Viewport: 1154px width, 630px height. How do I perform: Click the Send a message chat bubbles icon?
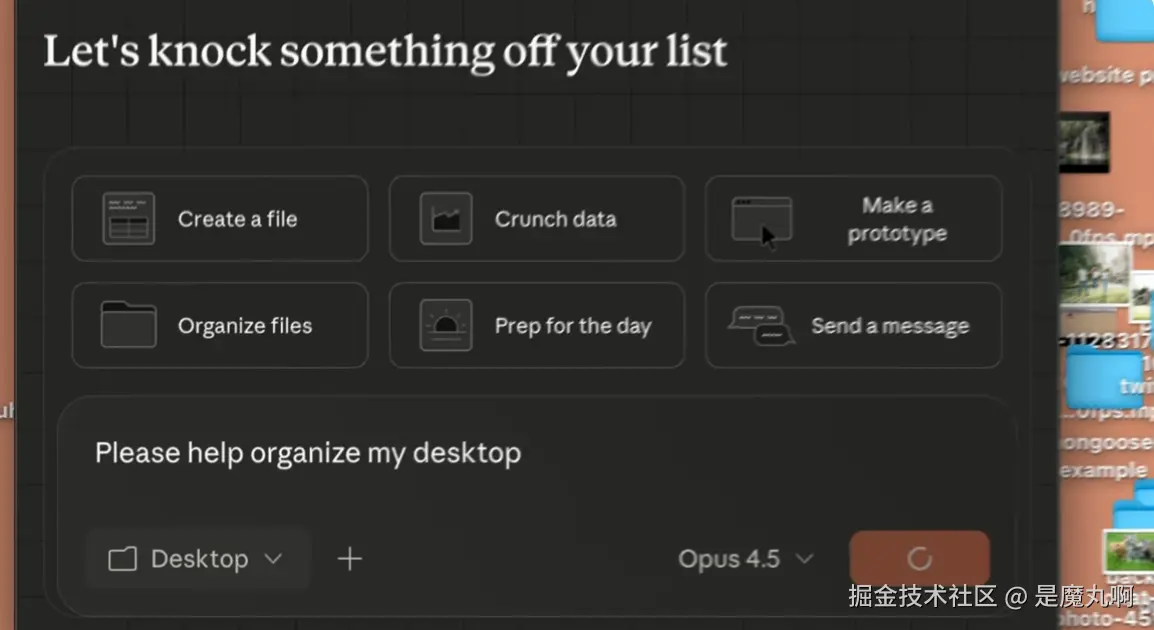pos(761,326)
